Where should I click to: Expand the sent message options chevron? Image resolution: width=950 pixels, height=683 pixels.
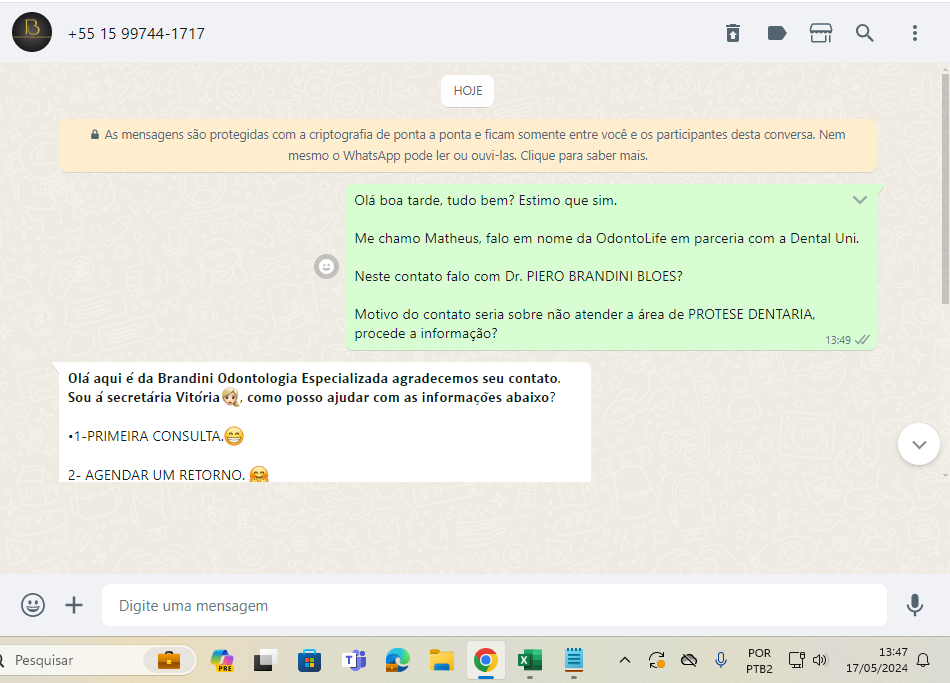[860, 200]
